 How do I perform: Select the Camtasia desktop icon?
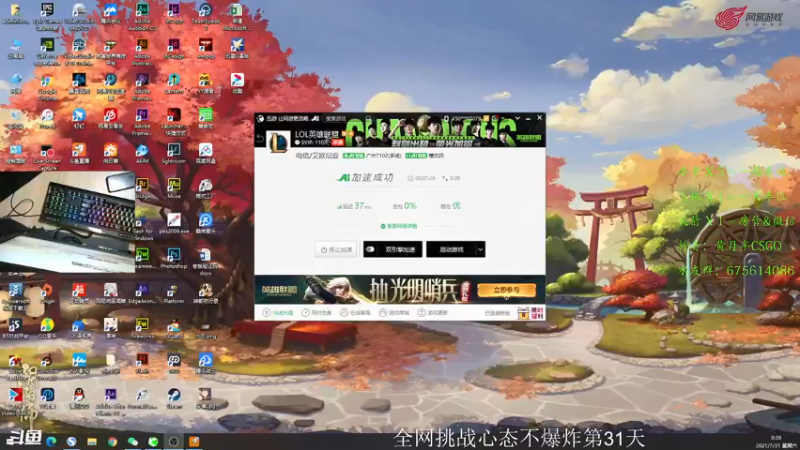tap(173, 84)
